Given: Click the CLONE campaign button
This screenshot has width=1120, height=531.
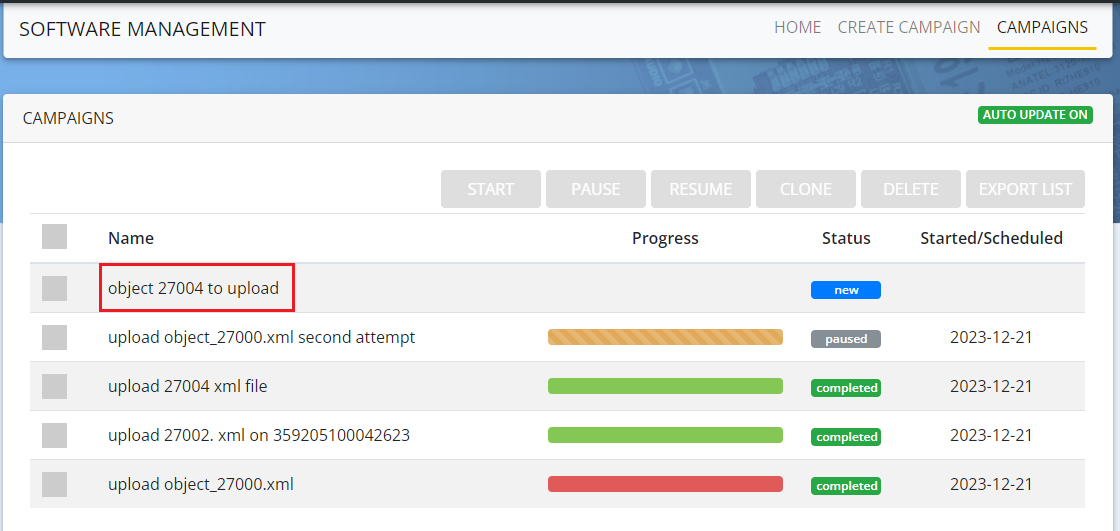Looking at the screenshot, I should point(806,189).
